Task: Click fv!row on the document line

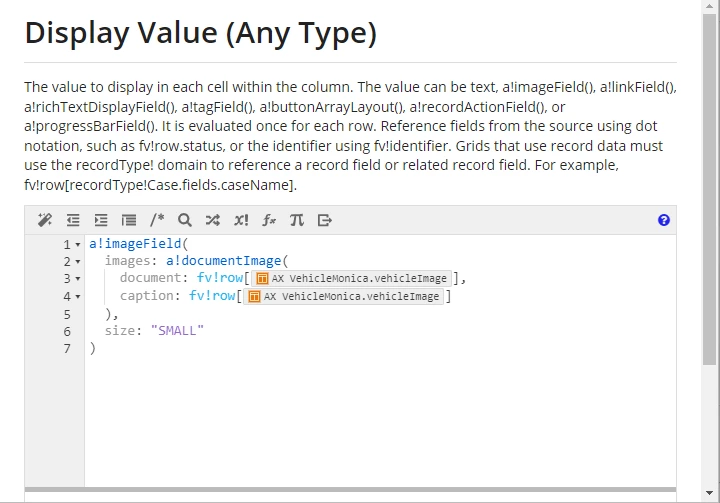Action: (219, 278)
